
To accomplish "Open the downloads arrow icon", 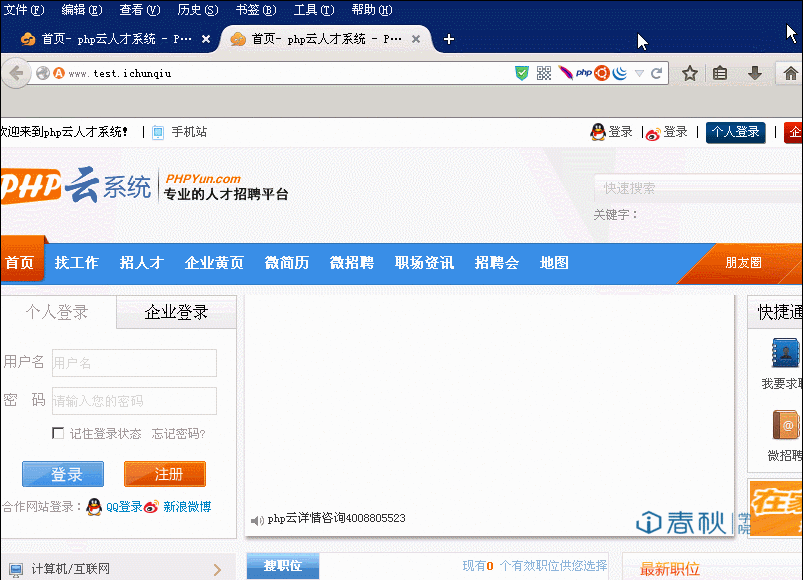I will point(755,73).
